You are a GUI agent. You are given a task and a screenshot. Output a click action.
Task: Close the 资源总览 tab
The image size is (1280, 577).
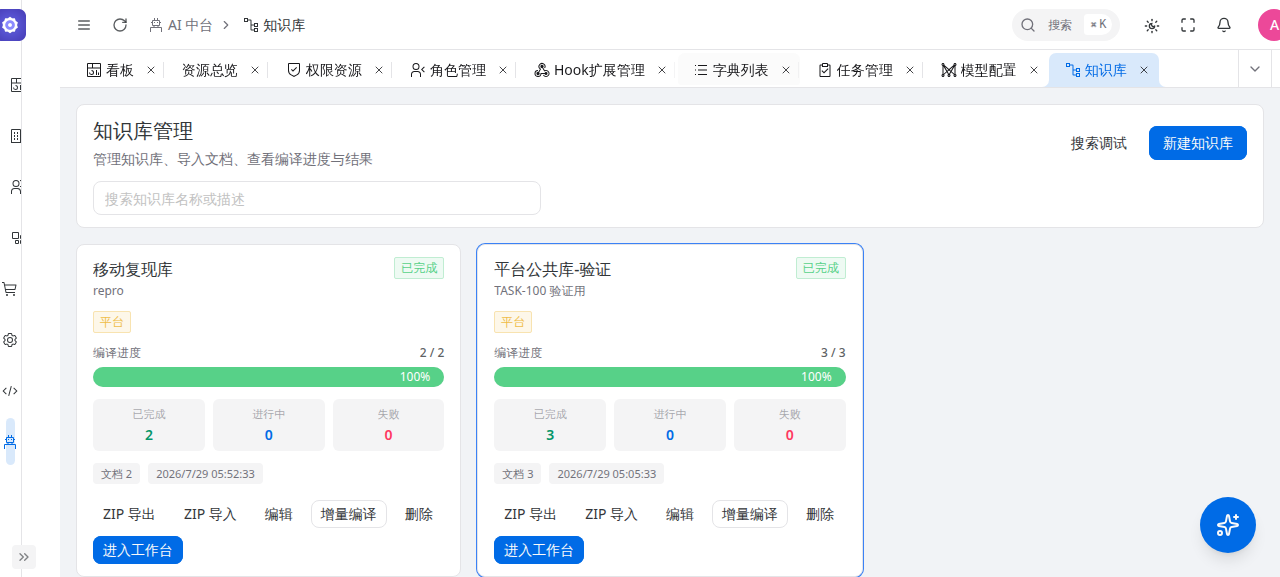pos(255,70)
